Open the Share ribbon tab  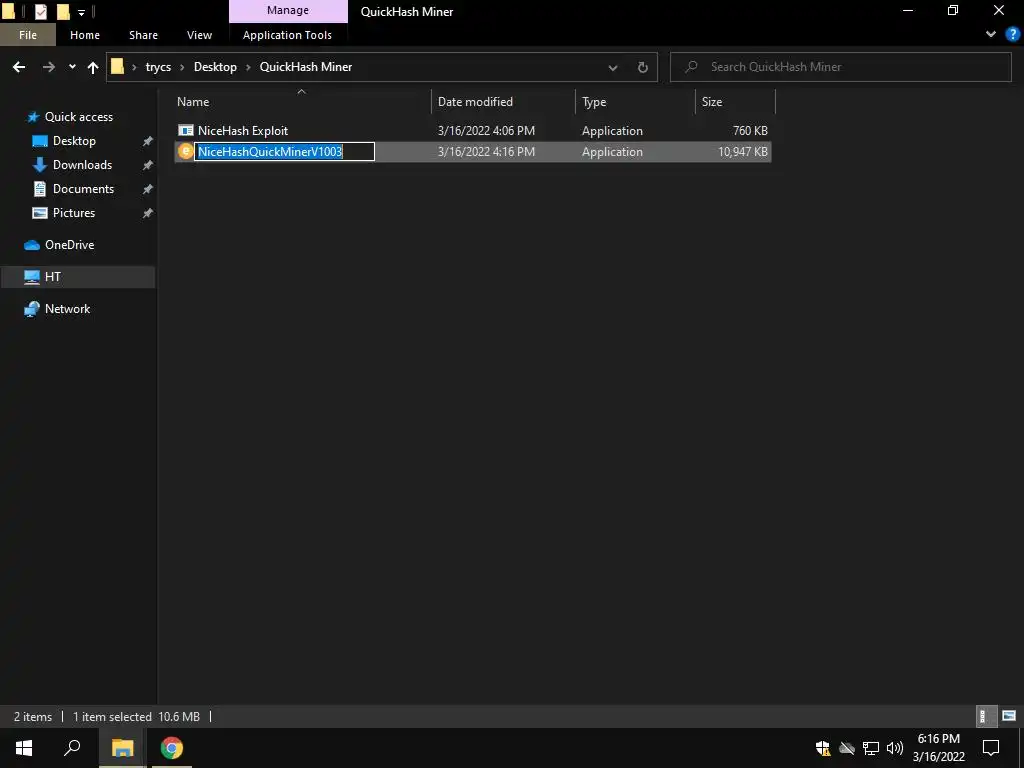click(143, 35)
